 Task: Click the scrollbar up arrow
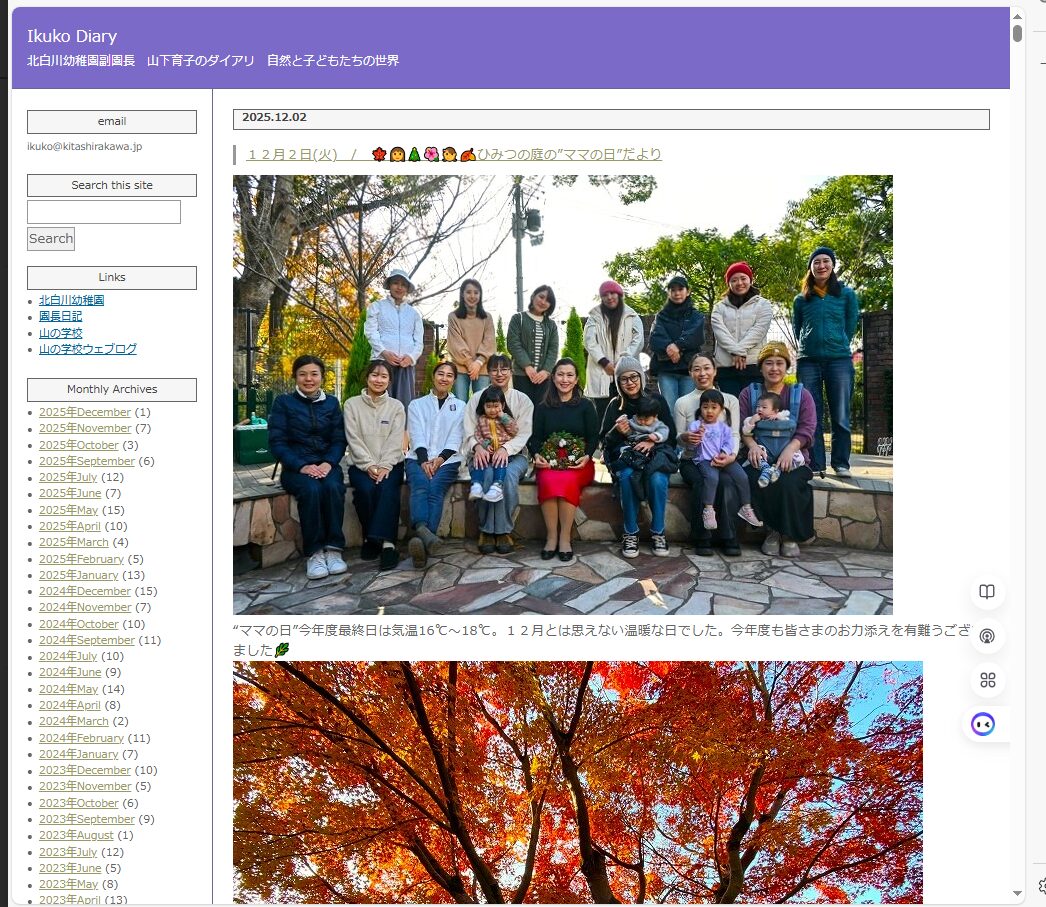click(x=1017, y=15)
